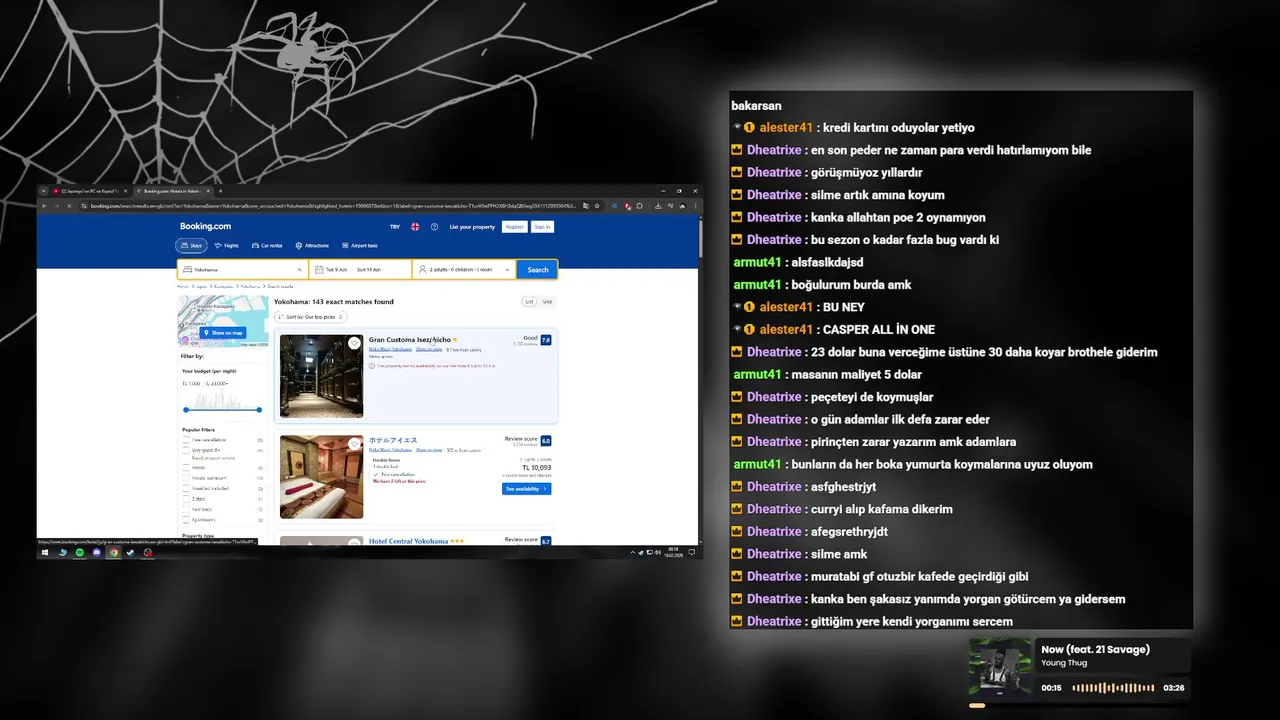
Task: Click Show on map button
Action: click(224, 333)
